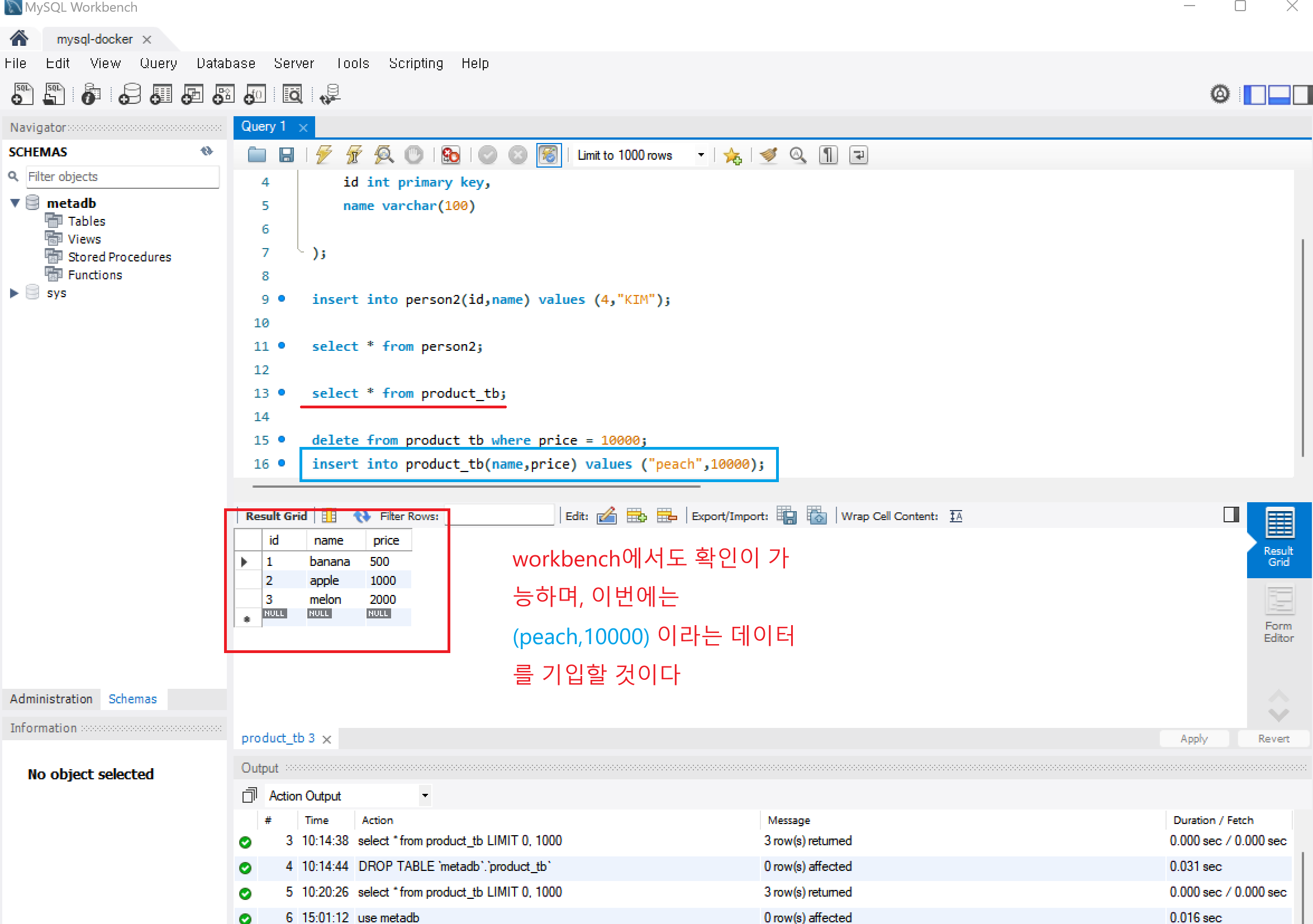Image resolution: width=1313 pixels, height=924 pixels.
Task: Save the script with the floppy disk icon
Action: pyautogui.click(x=287, y=155)
